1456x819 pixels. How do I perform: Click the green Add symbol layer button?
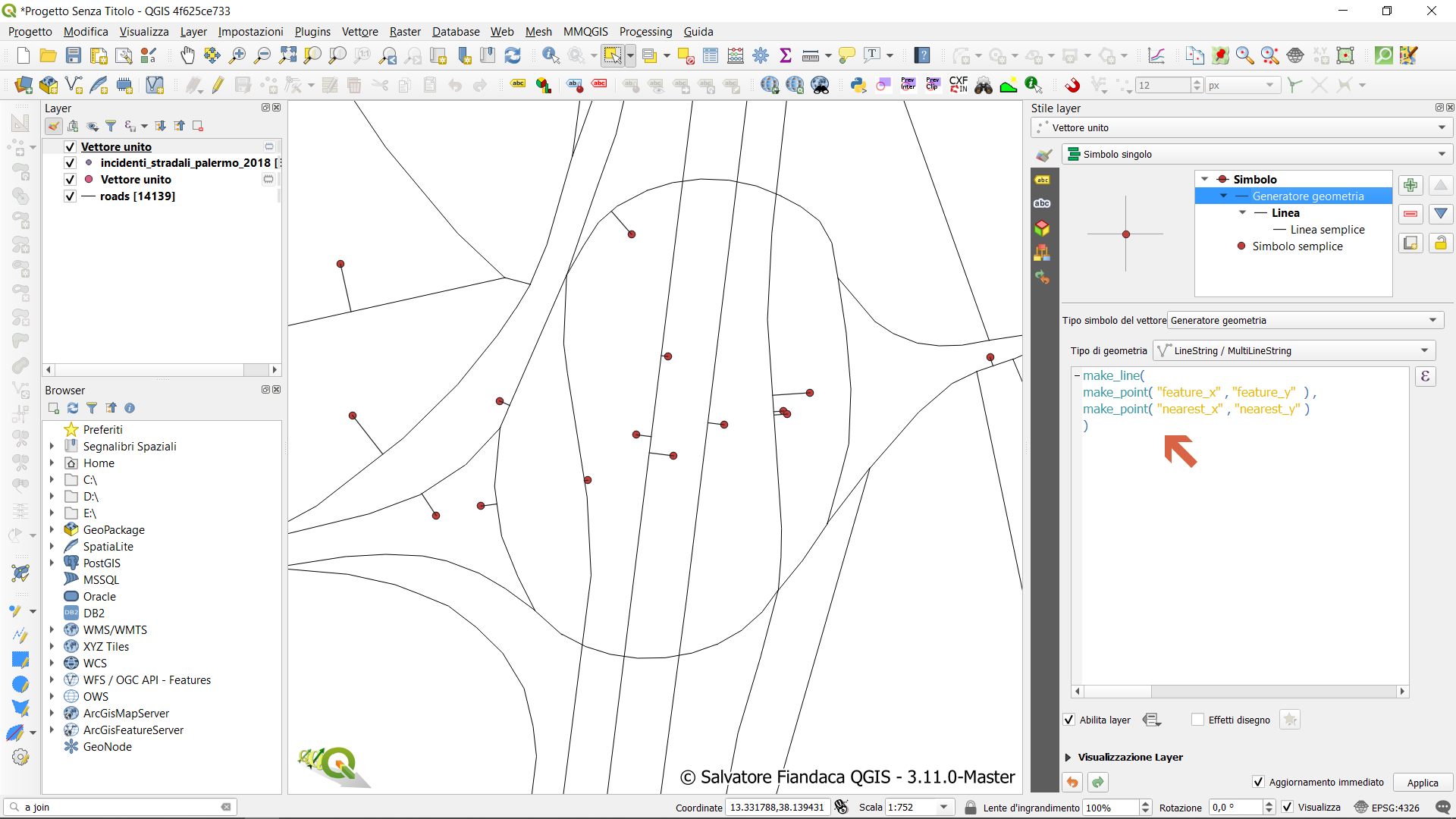pos(1410,185)
